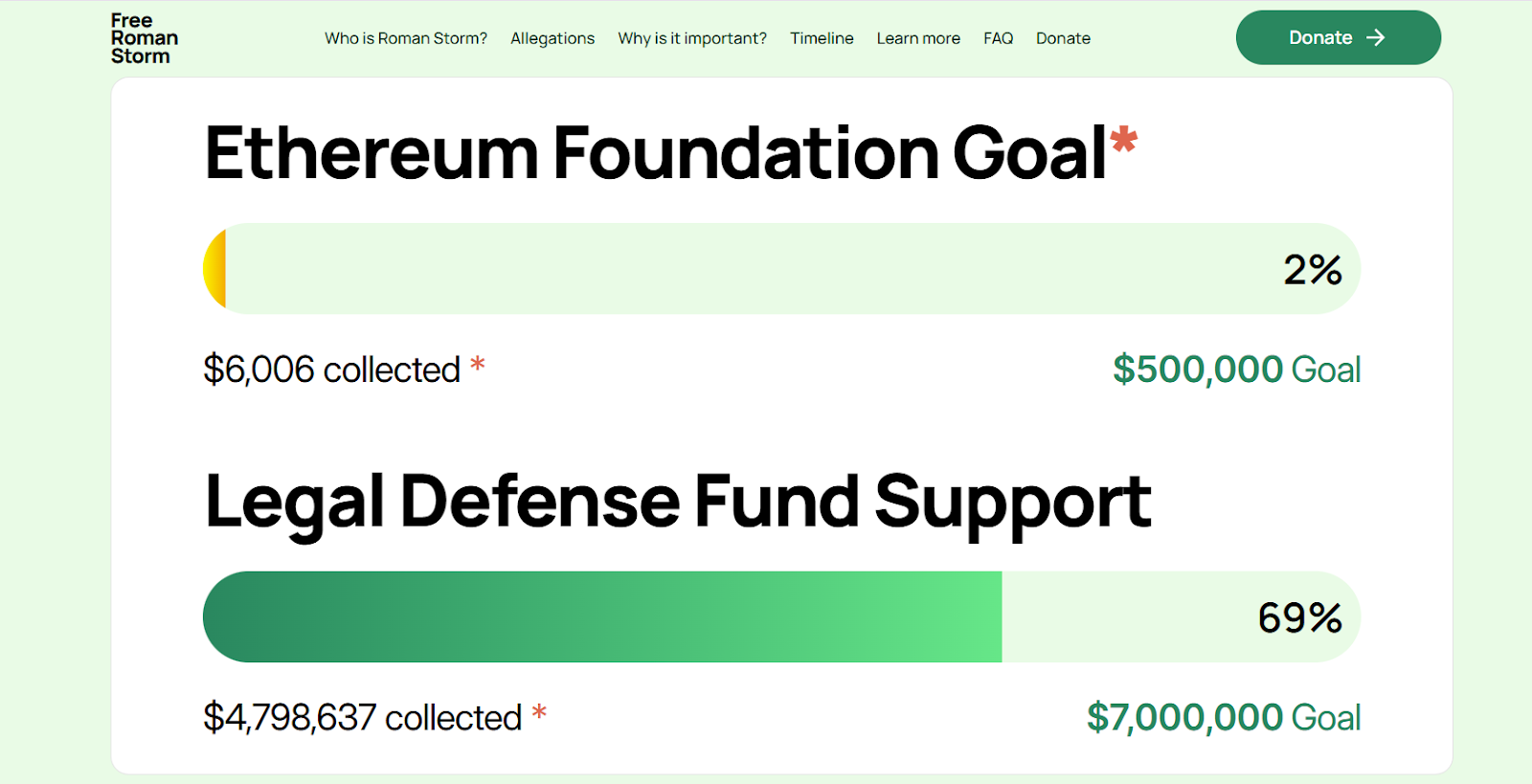Click the 2% progress label
This screenshot has height=784, width=1532.
point(1313,270)
